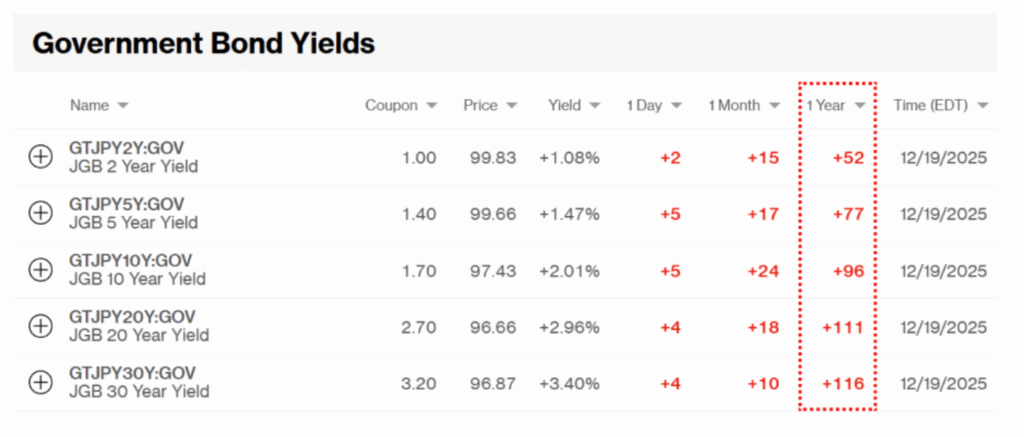Sort by the Time (EDT) column
Image resolution: width=1024 pixels, height=437 pixels.
click(982, 106)
